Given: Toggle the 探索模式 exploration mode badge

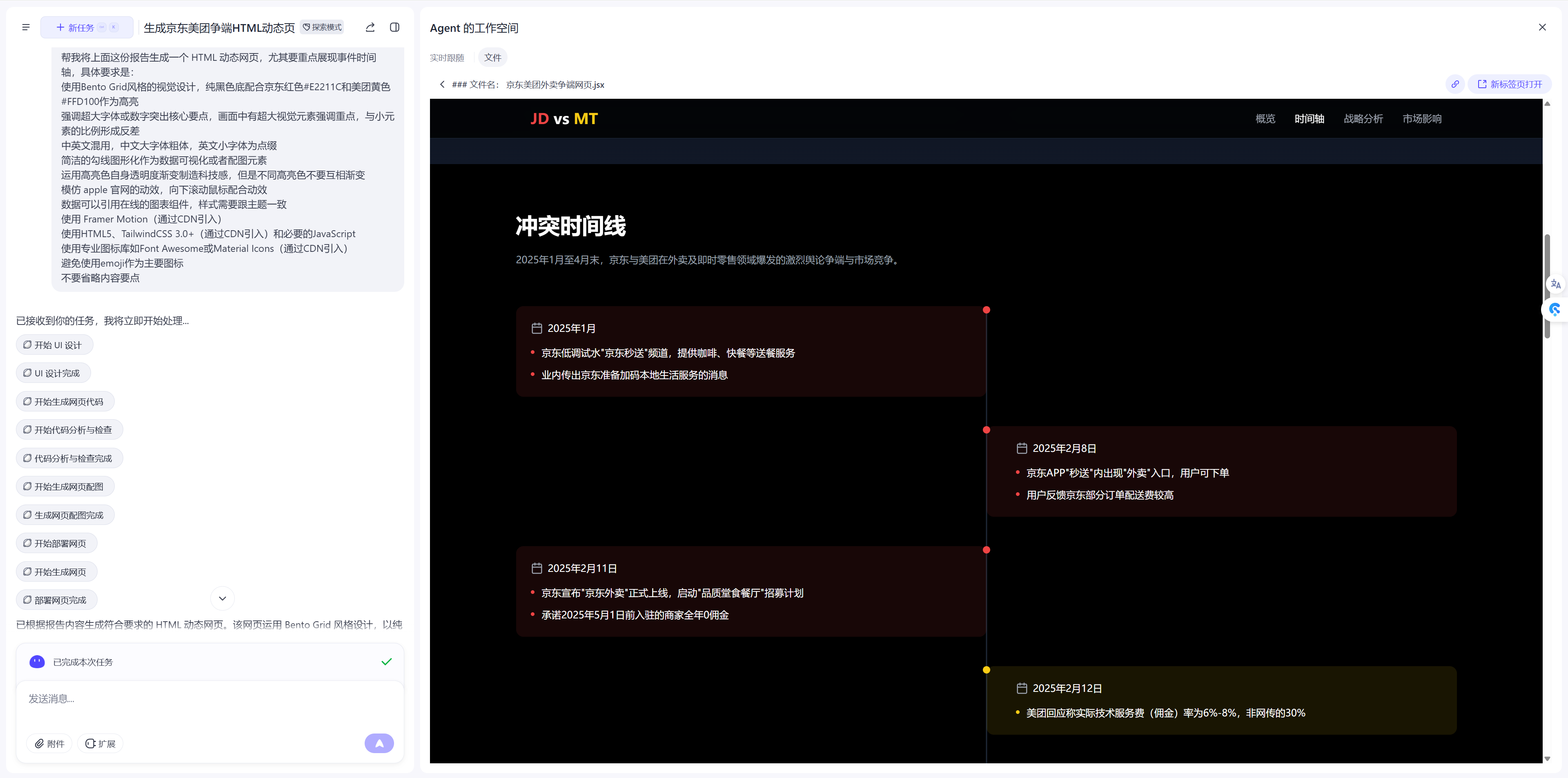Looking at the screenshot, I should tap(322, 27).
